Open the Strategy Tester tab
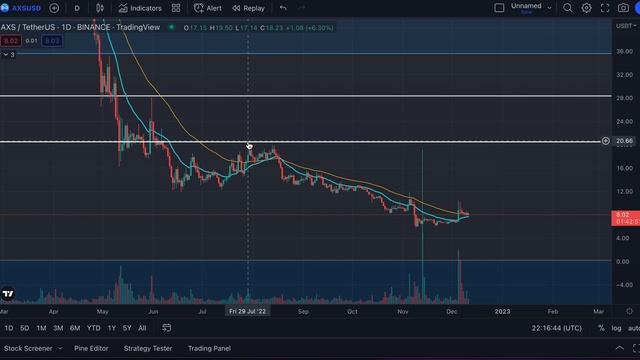Image resolution: width=640 pixels, height=360 pixels. 148,348
